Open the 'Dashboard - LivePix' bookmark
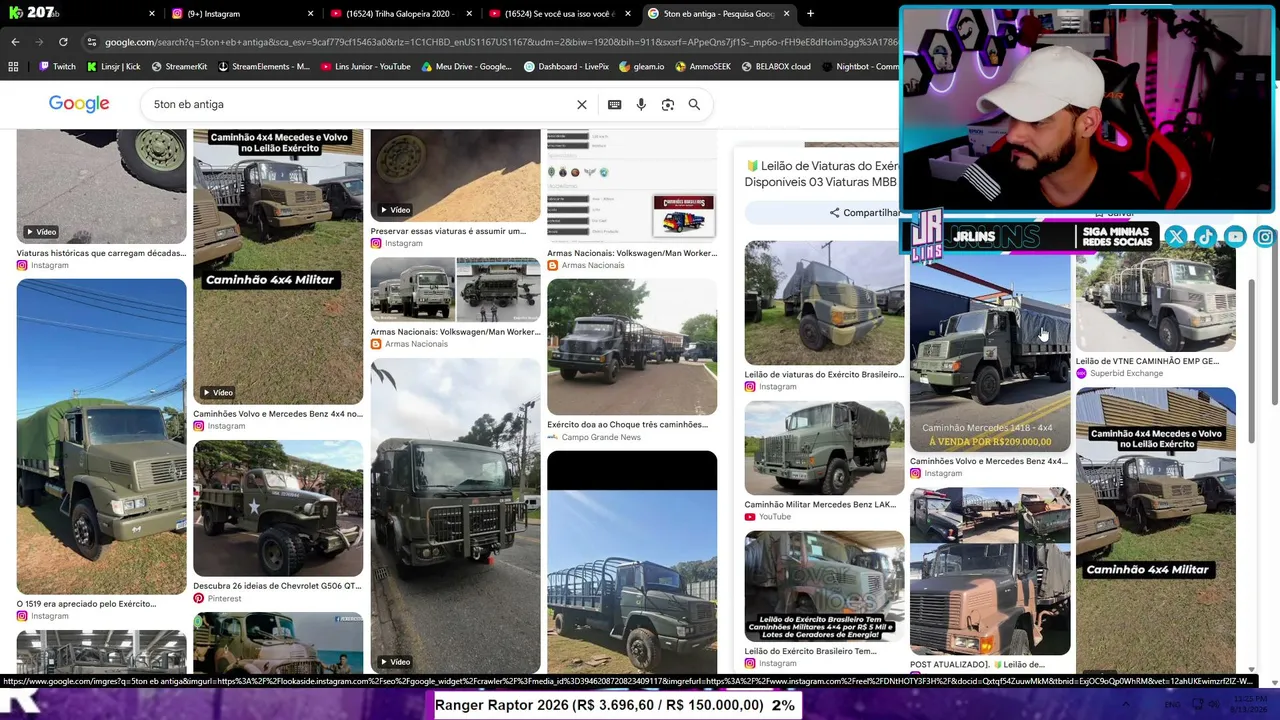This screenshot has width=1280, height=720. pyautogui.click(x=566, y=67)
